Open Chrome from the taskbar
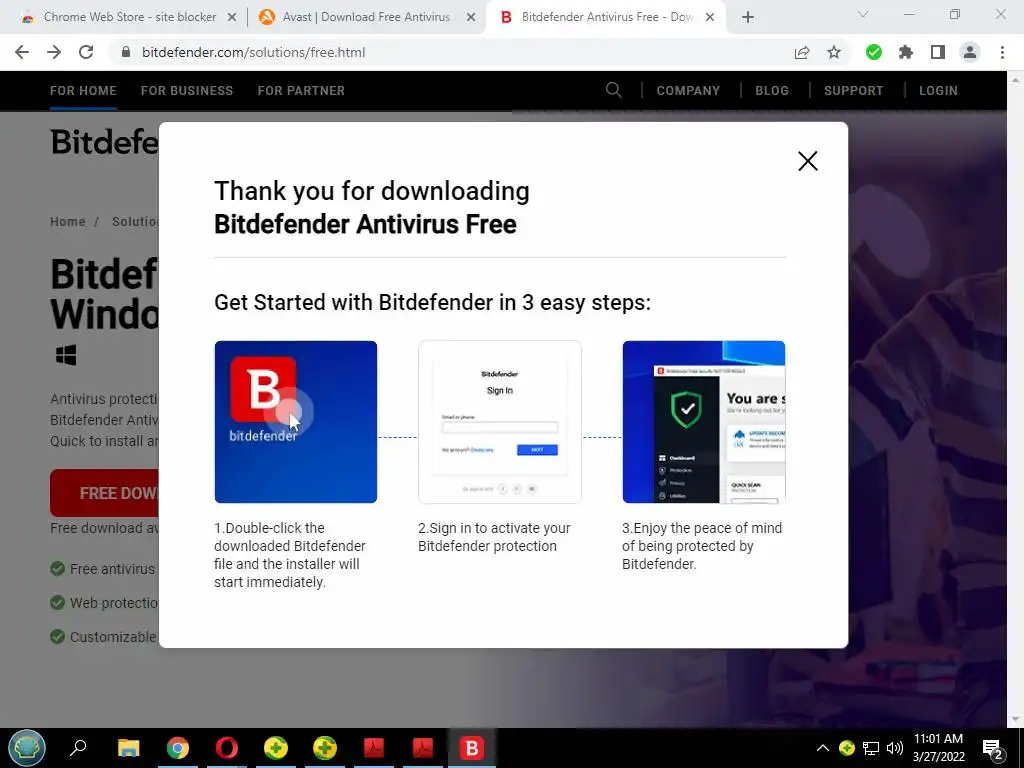The image size is (1024, 768). coord(178,748)
